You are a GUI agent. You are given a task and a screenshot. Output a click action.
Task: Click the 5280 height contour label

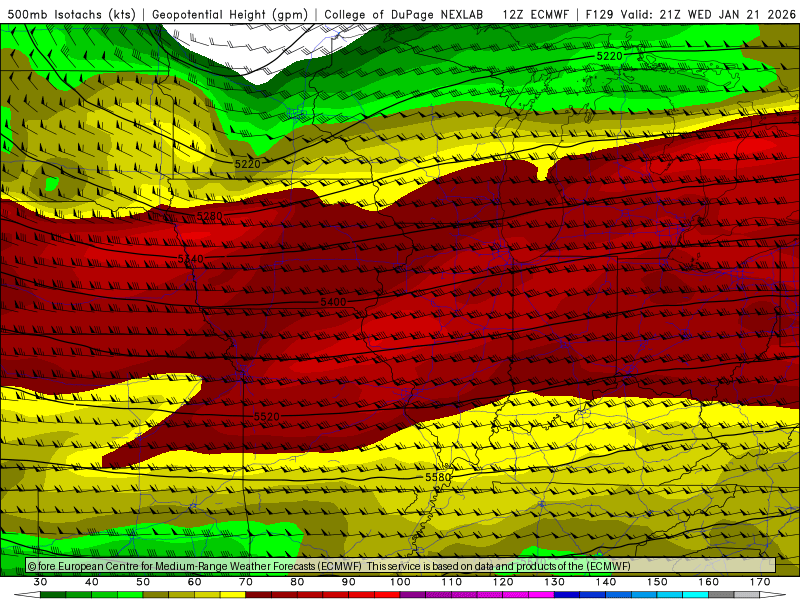210,216
